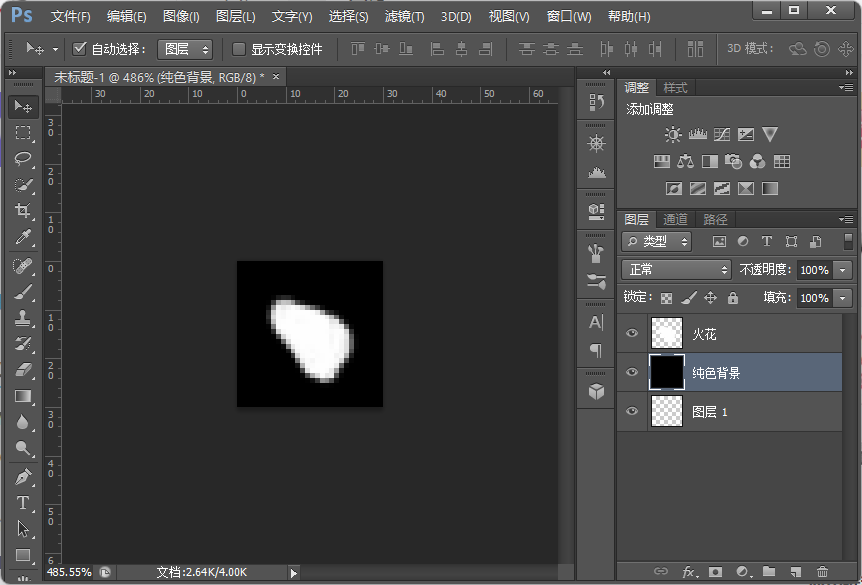Open the layer filter type dropdown

pos(656,241)
